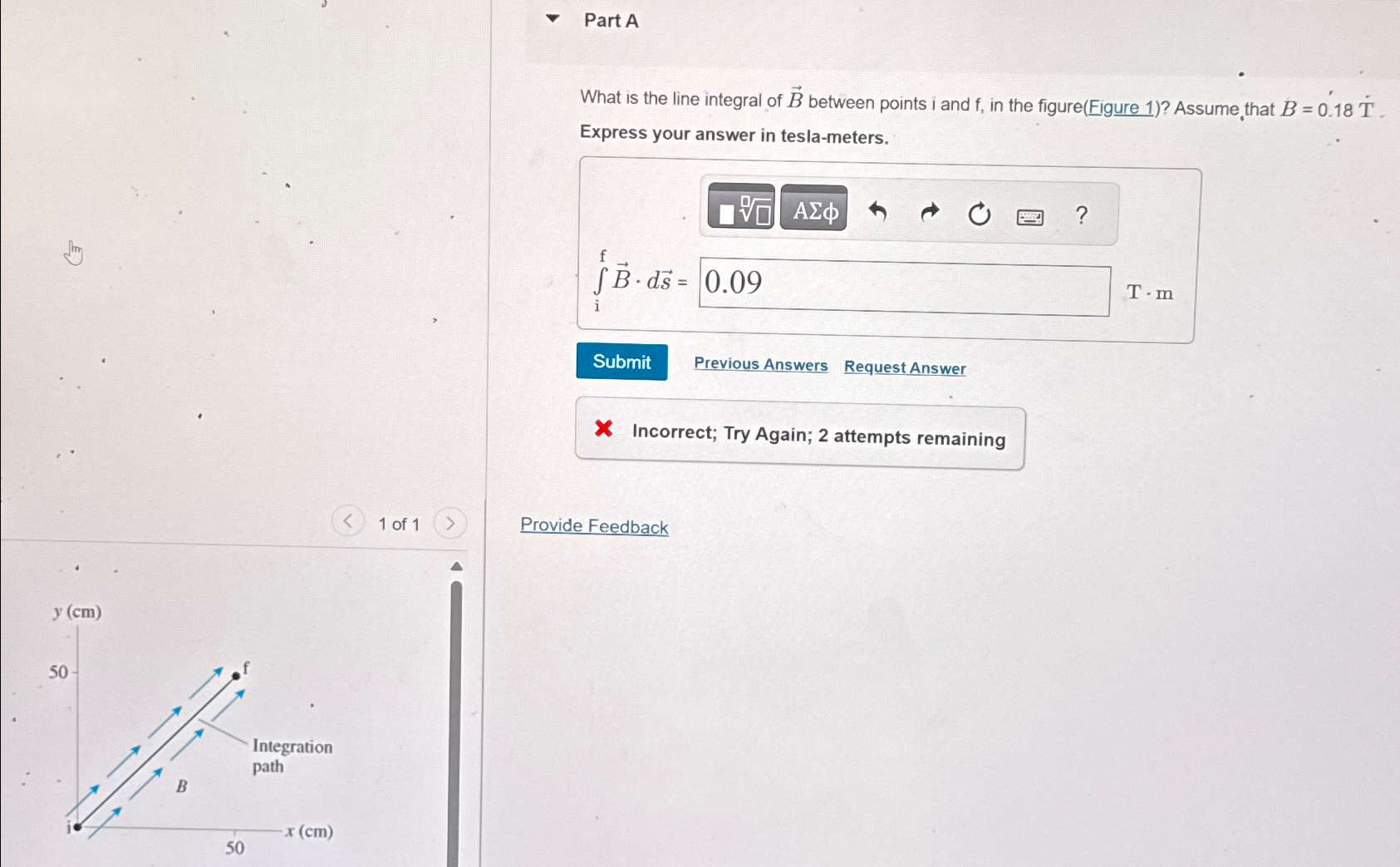View Previous Answers
The height and width of the screenshot is (867, 1400).
761,364
